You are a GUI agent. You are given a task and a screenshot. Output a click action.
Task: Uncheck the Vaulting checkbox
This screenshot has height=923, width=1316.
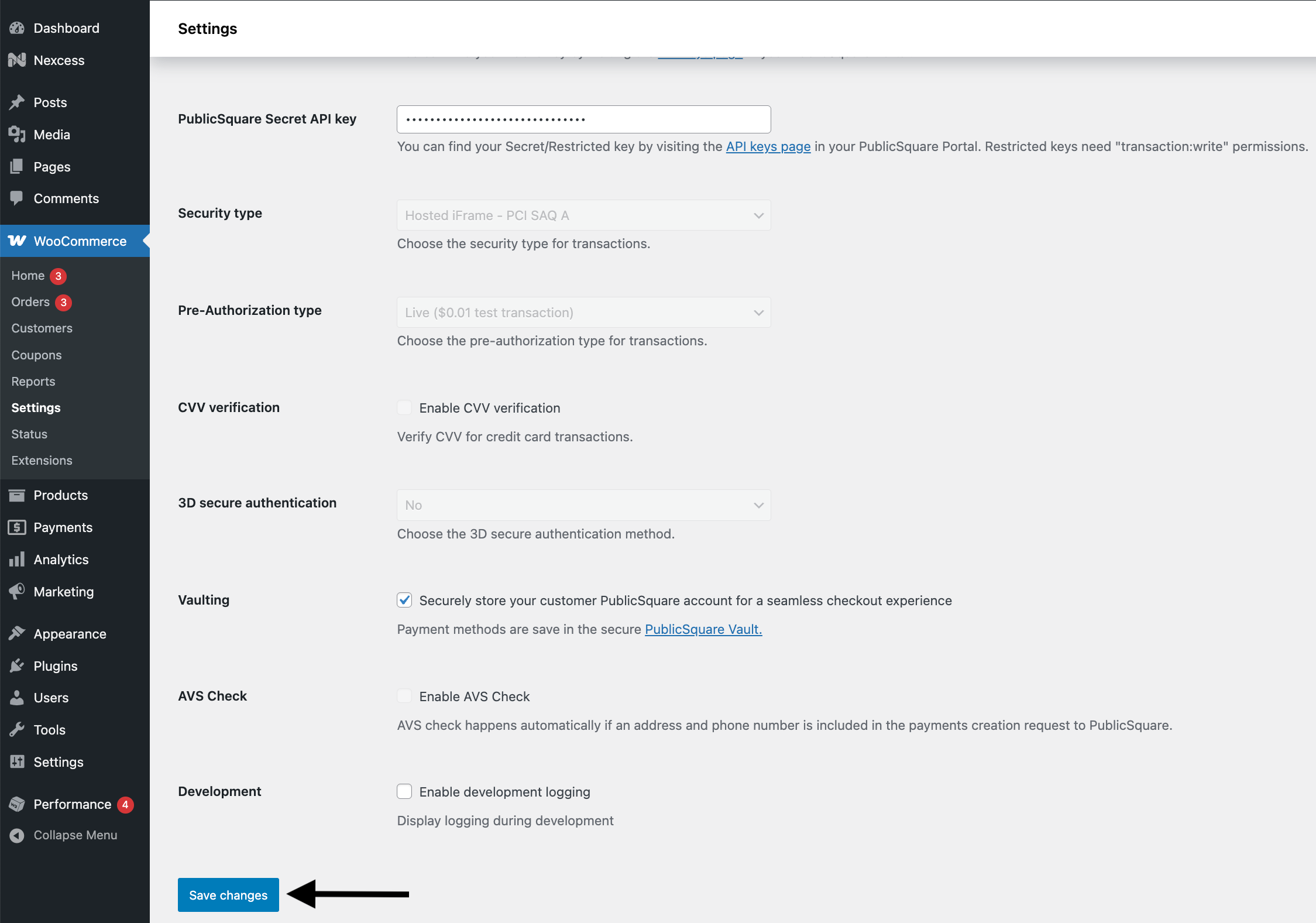(x=404, y=601)
